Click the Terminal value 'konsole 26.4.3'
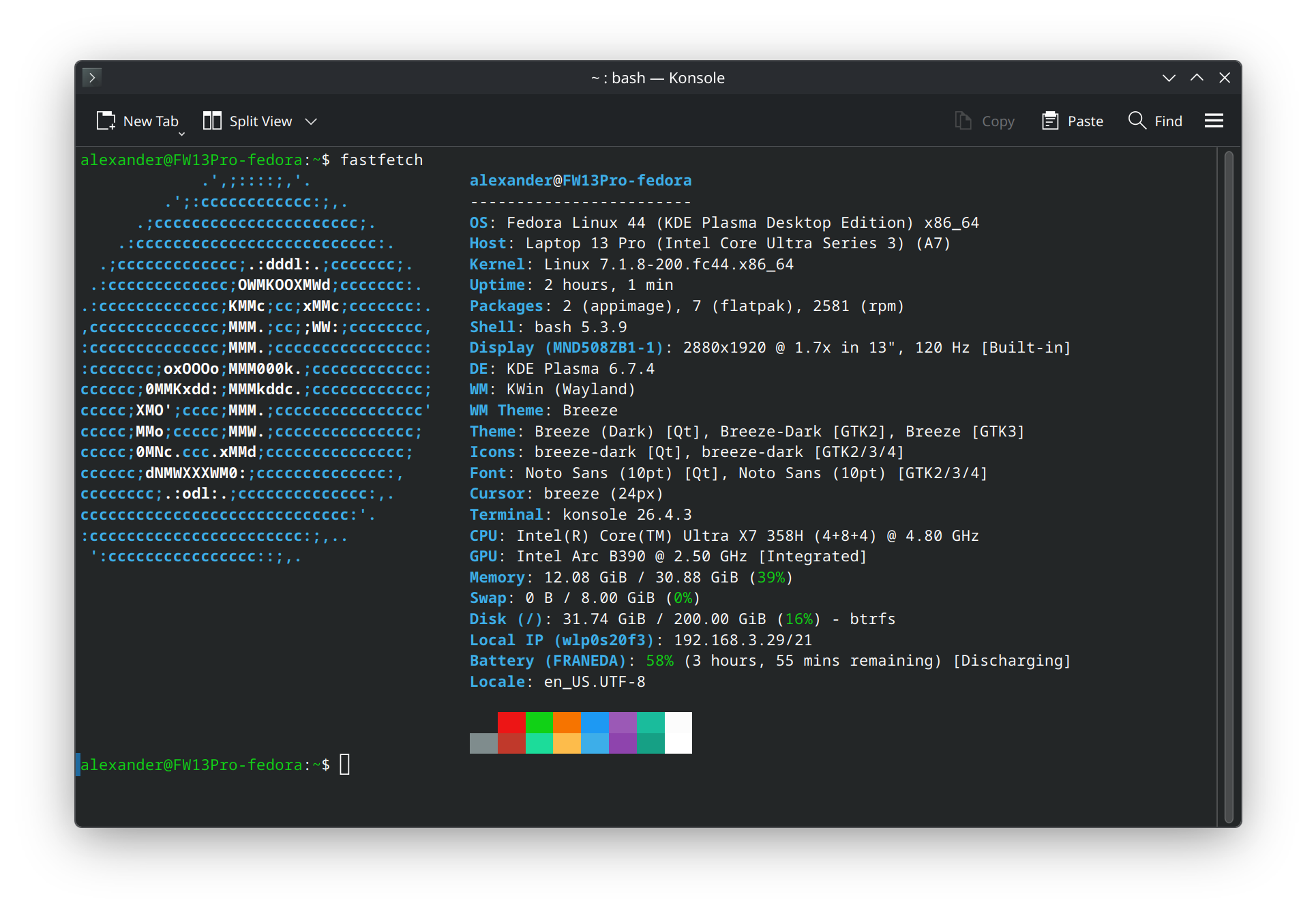Image resolution: width=1316 pixels, height=916 pixels. (618, 515)
